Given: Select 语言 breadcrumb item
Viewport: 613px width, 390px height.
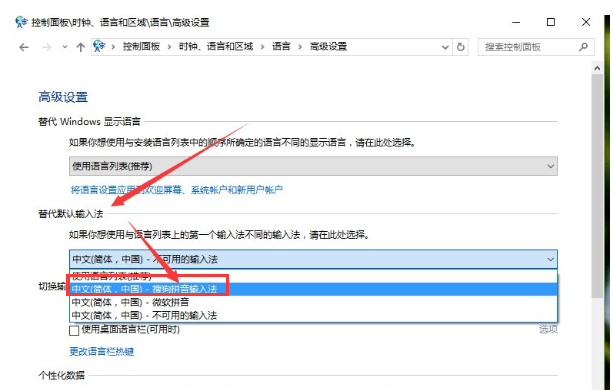Looking at the screenshot, I should [281, 47].
